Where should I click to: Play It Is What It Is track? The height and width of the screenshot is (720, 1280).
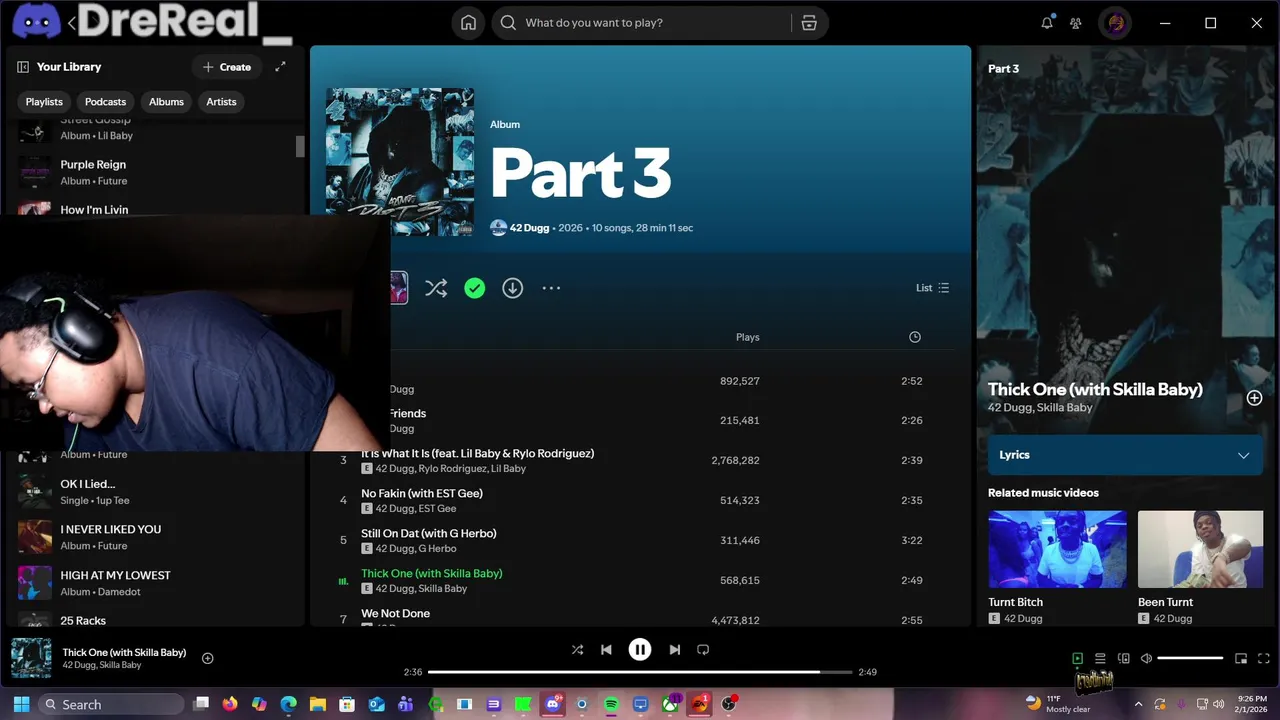click(x=477, y=454)
